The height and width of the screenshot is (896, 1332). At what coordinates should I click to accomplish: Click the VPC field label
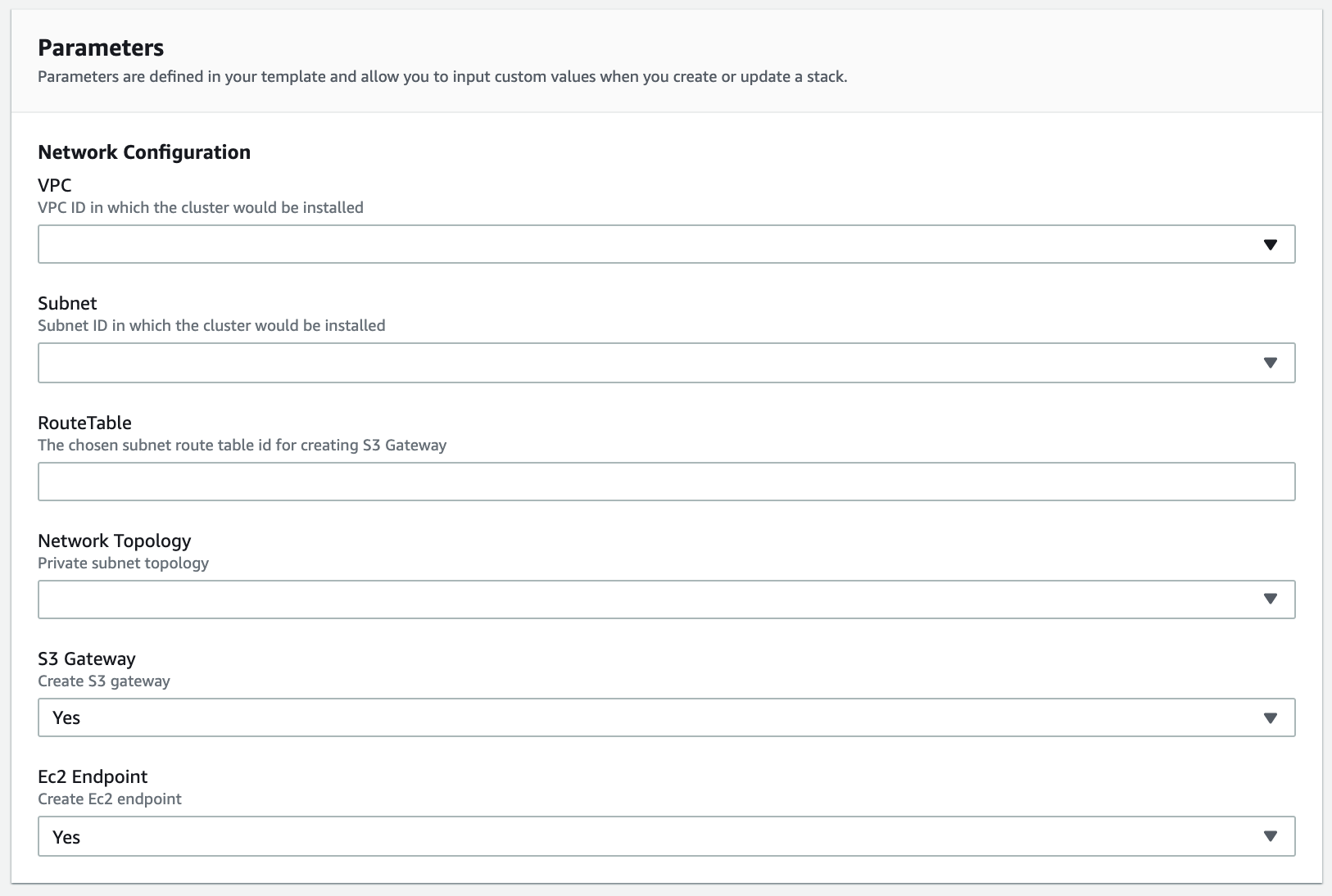click(x=55, y=186)
